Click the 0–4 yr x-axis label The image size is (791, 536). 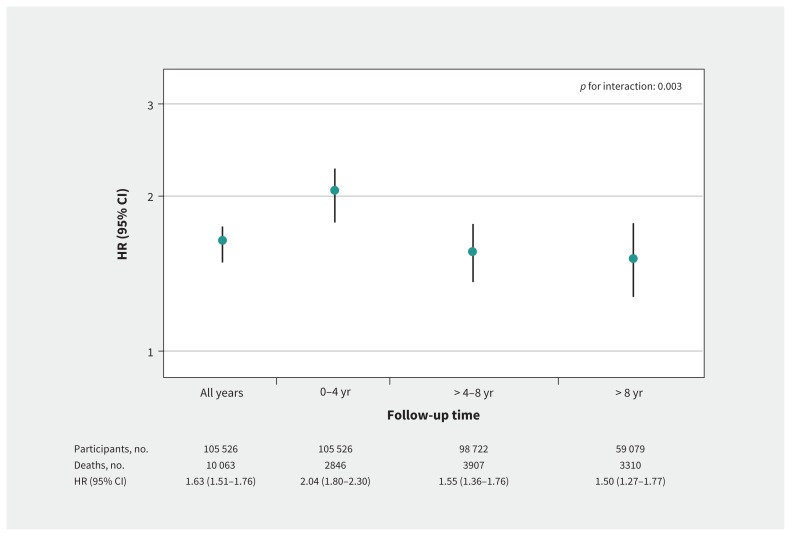(x=335, y=392)
